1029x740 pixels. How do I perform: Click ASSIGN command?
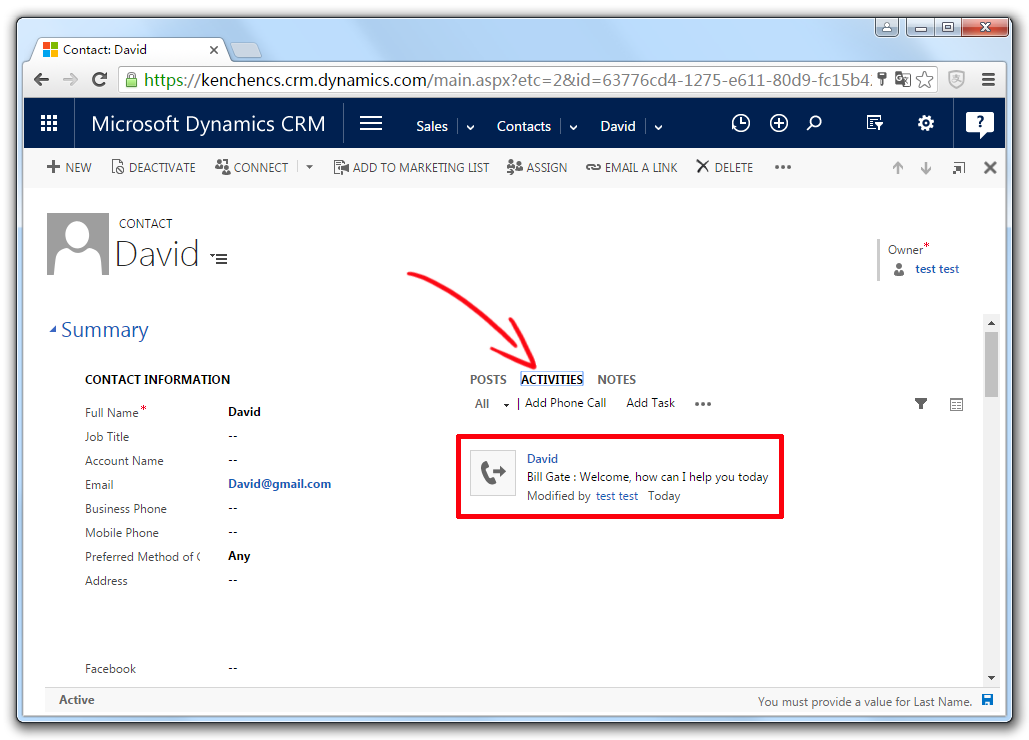tap(536, 167)
